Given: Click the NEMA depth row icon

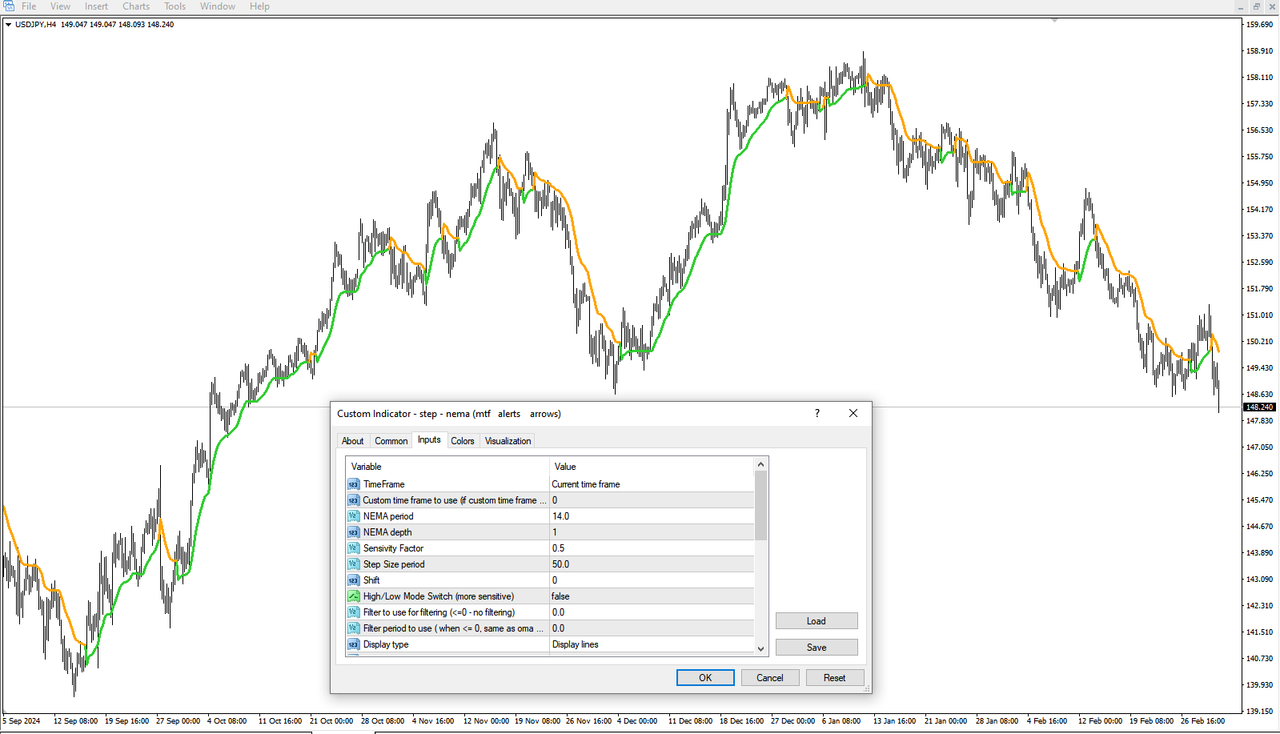Looking at the screenshot, I should (x=353, y=532).
